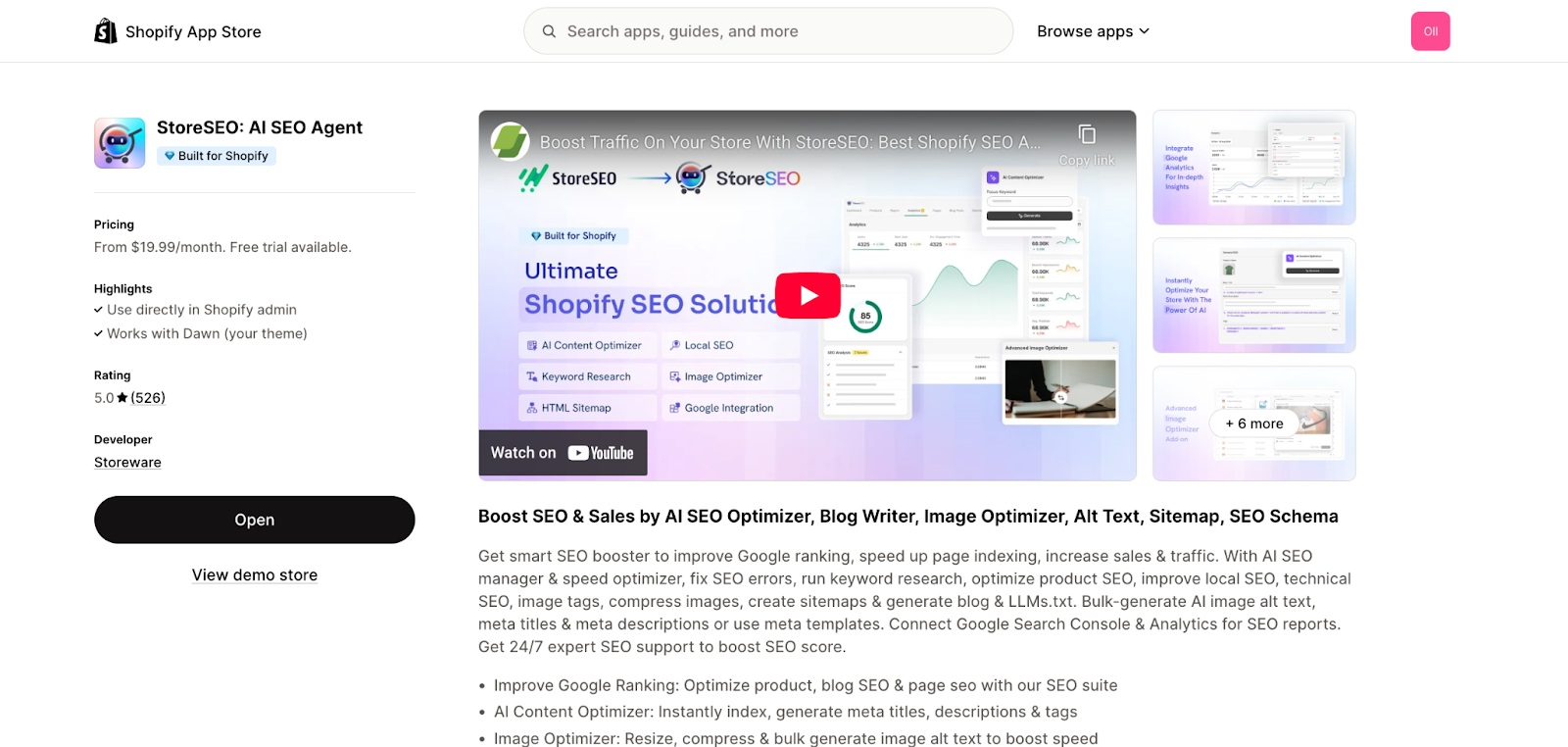Click the rating star icon
The height and width of the screenshot is (747, 1568).
(122, 398)
